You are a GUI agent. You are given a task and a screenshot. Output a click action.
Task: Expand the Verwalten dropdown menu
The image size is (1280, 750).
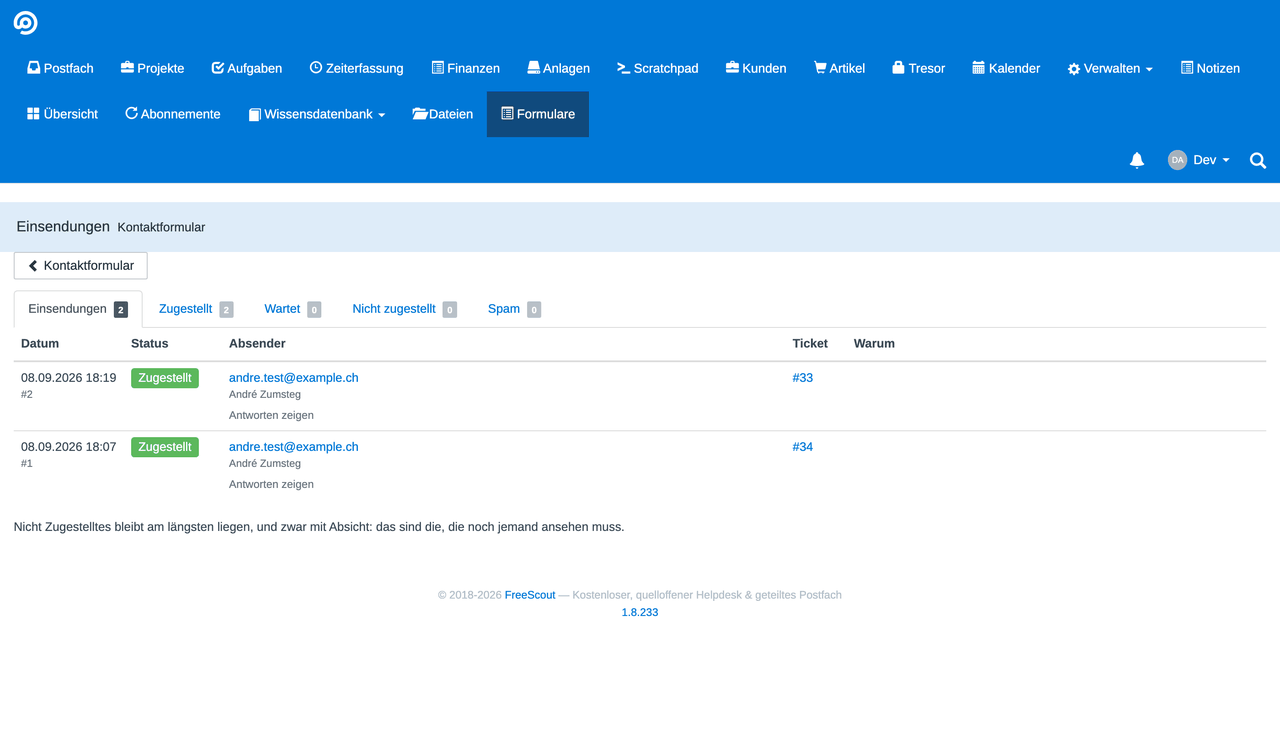(x=1110, y=68)
